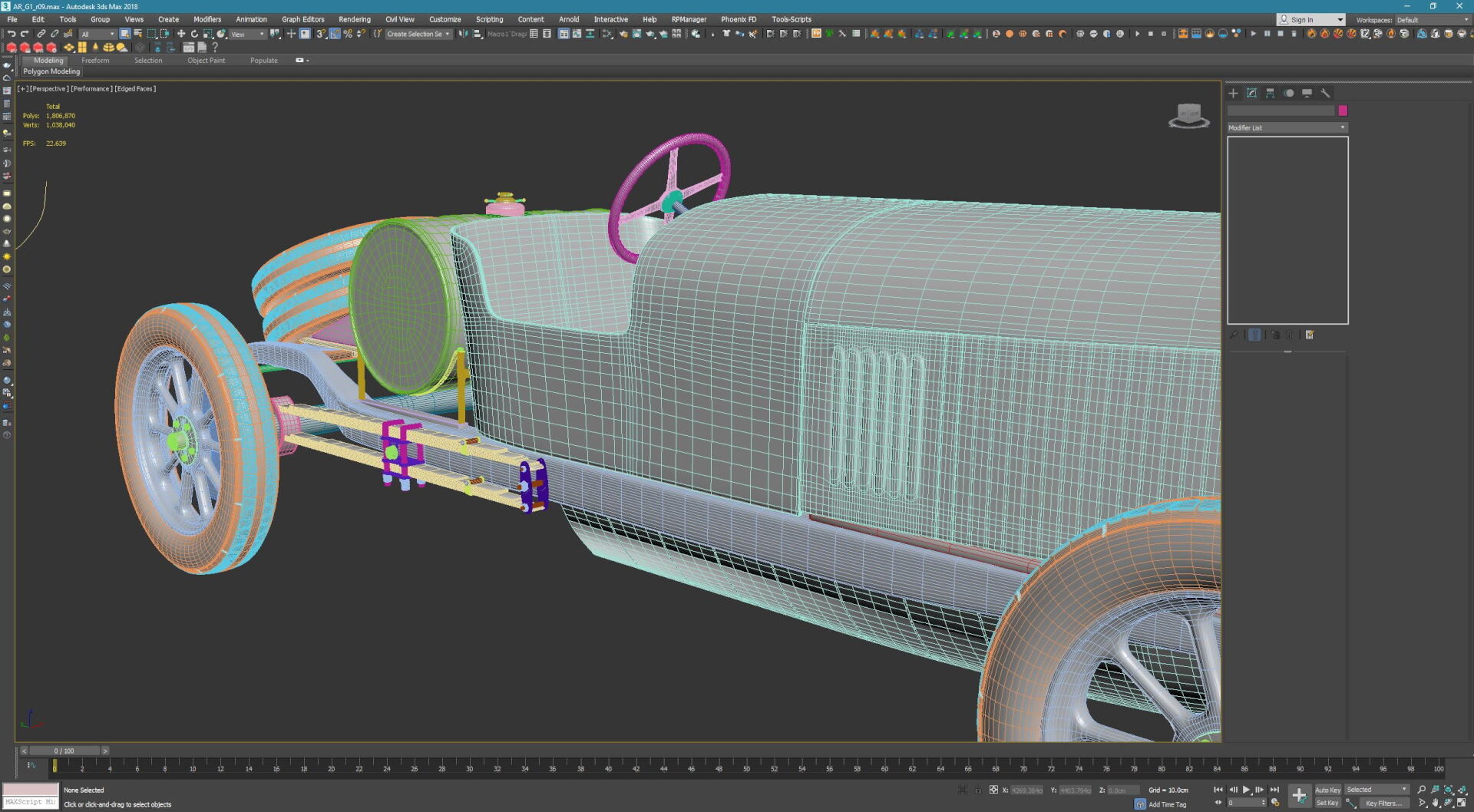
Task: Click the Maximize Viewport Toggle icon
Action: click(x=1462, y=803)
